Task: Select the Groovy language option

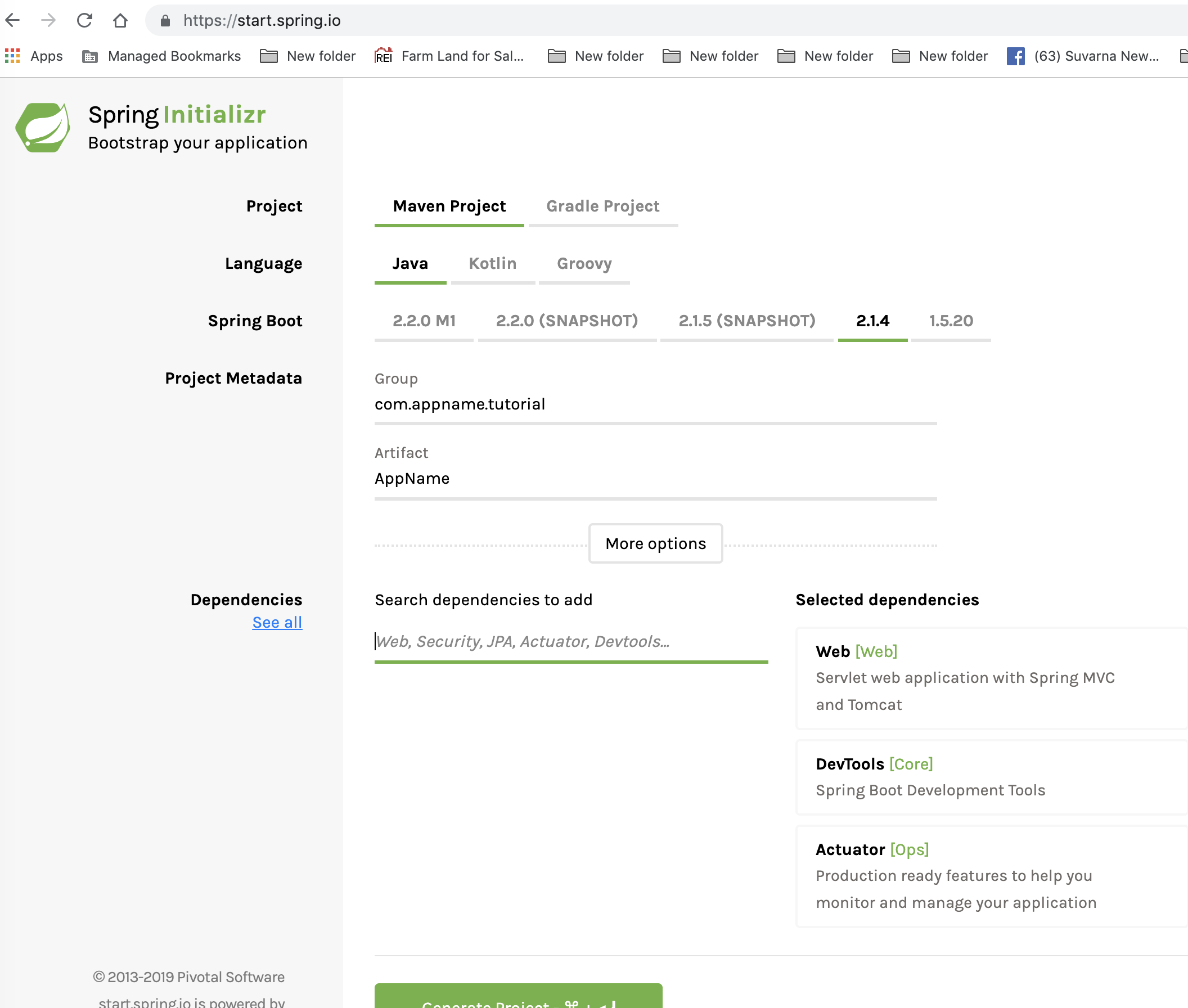Action: [584, 263]
